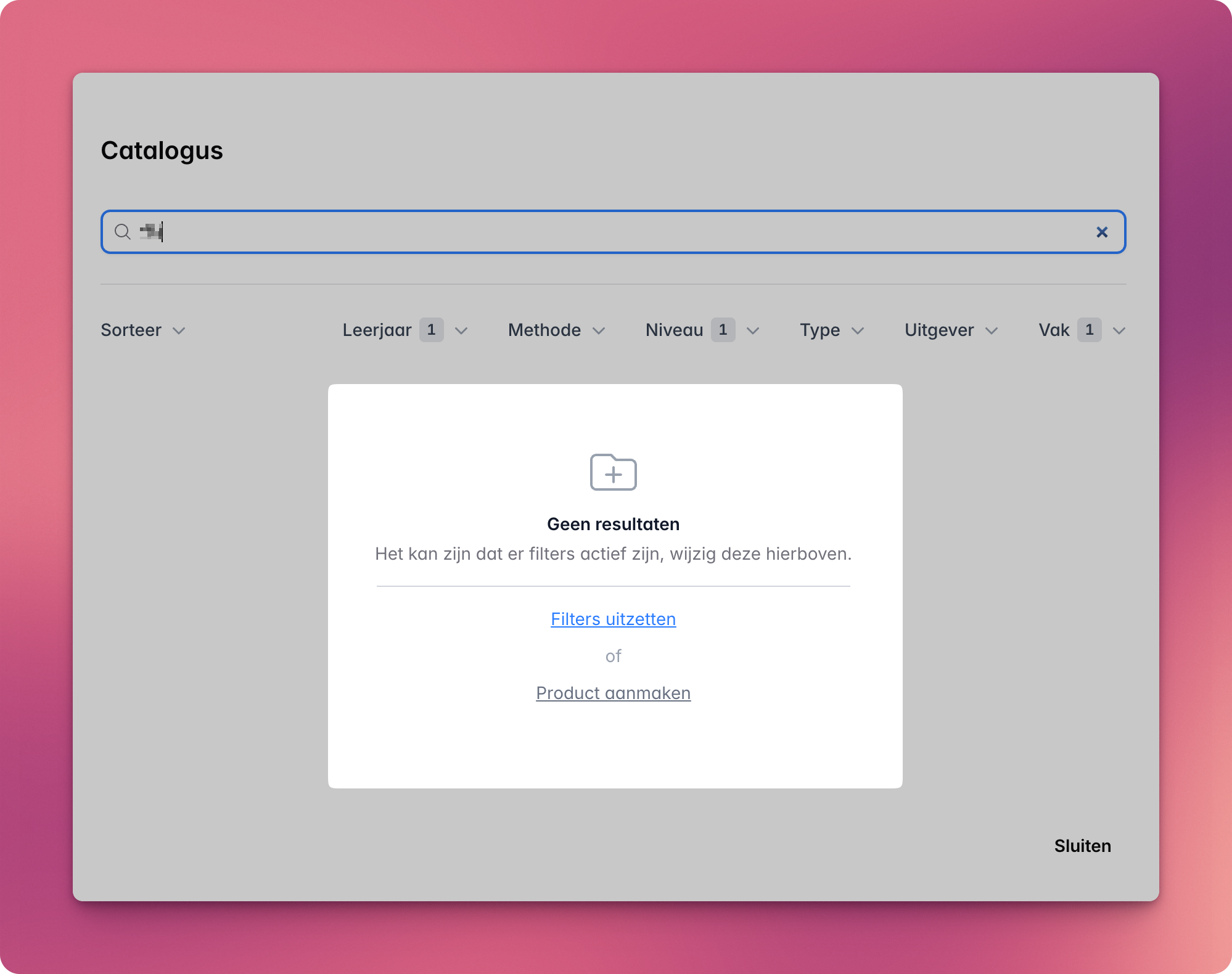Expand the Leerjaar filter dropdown
The height and width of the screenshot is (974, 1232).
377,330
